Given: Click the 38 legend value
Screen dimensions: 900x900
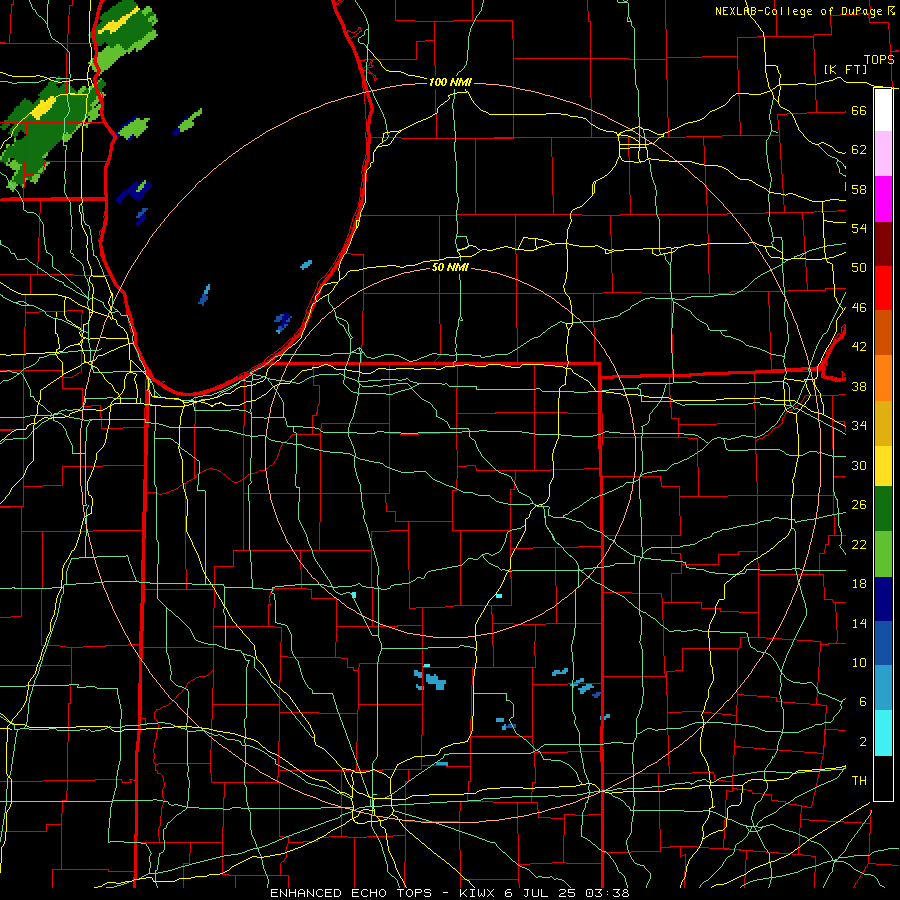Looking at the screenshot, I should tap(859, 386).
